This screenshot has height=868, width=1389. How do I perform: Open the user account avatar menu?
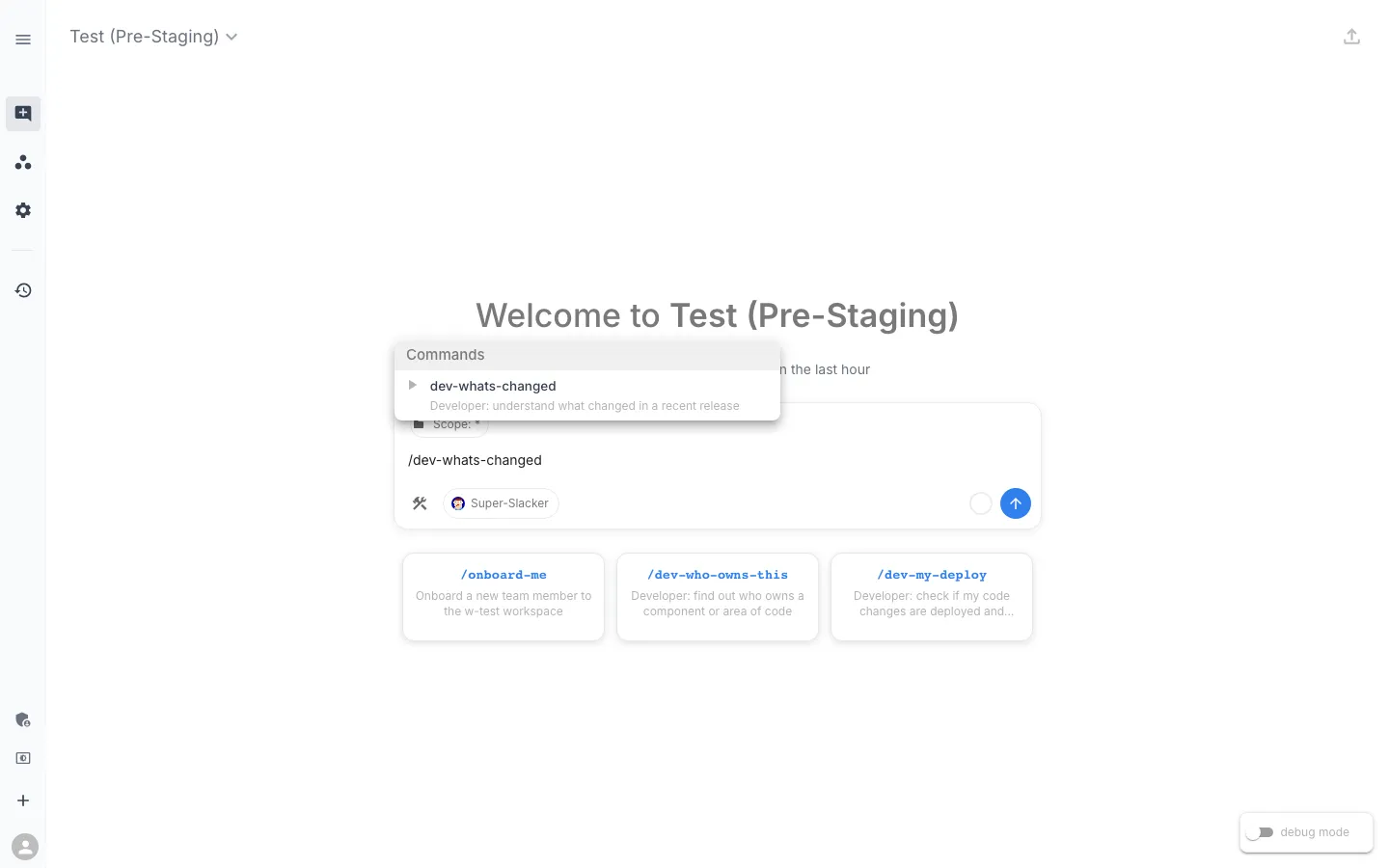25,846
